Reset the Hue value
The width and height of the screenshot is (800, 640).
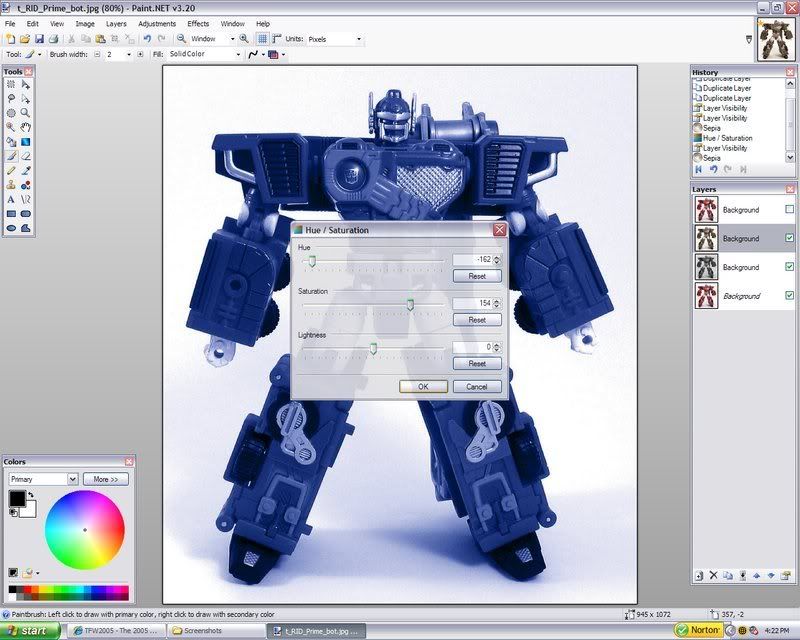coord(477,276)
